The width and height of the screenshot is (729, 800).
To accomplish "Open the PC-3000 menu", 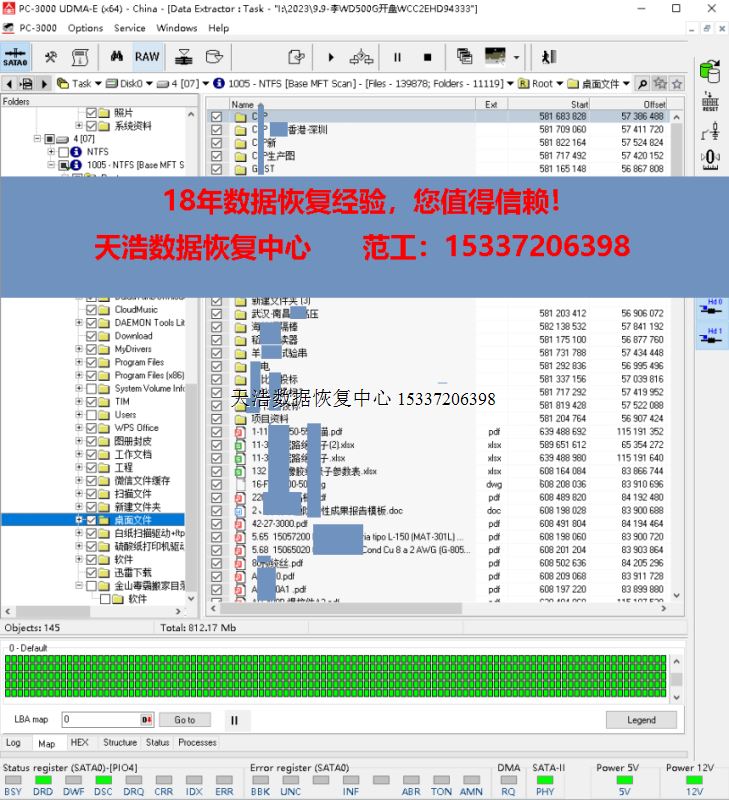I will pyautogui.click(x=38, y=28).
